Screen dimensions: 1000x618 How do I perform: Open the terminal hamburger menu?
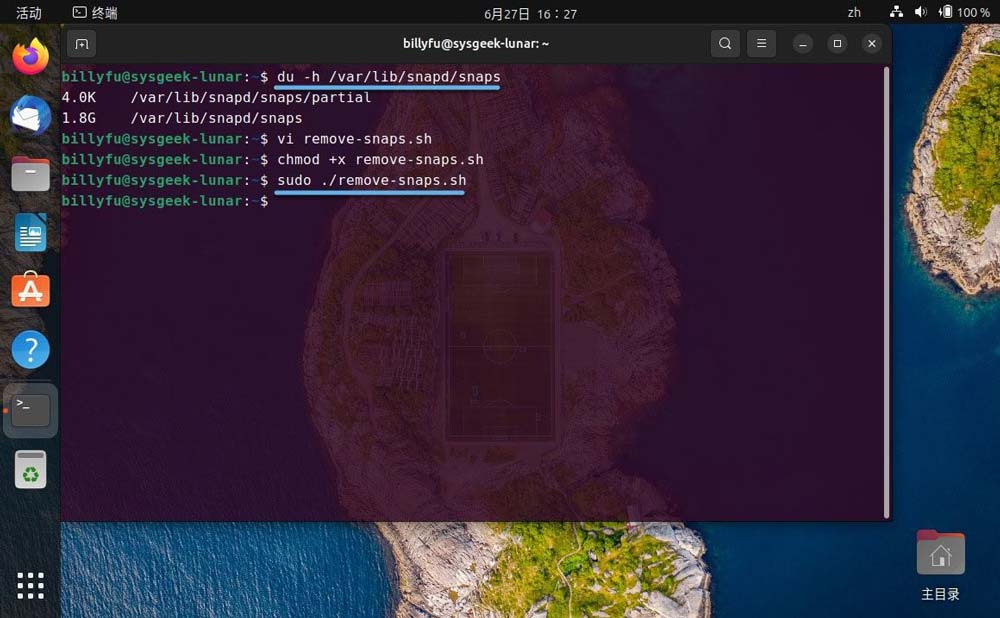coord(761,43)
